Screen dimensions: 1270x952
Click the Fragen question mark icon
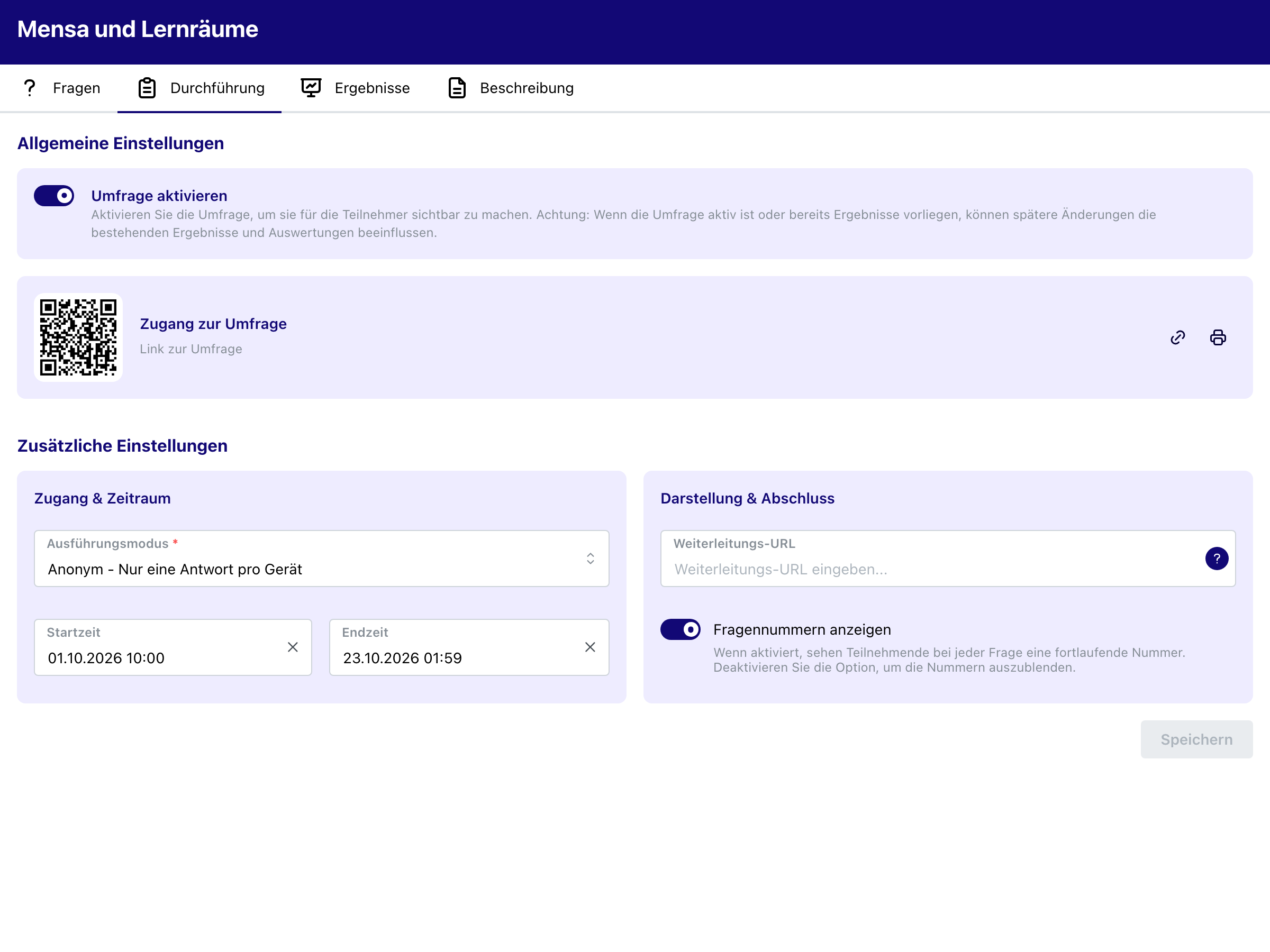(x=29, y=88)
